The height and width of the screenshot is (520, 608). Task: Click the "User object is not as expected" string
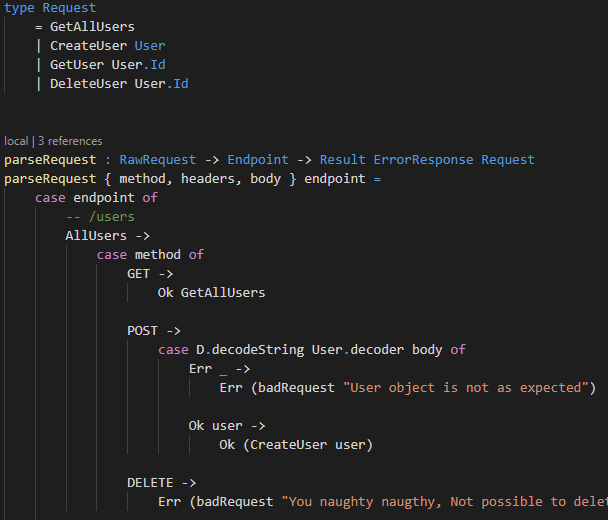pyautogui.click(x=465, y=388)
